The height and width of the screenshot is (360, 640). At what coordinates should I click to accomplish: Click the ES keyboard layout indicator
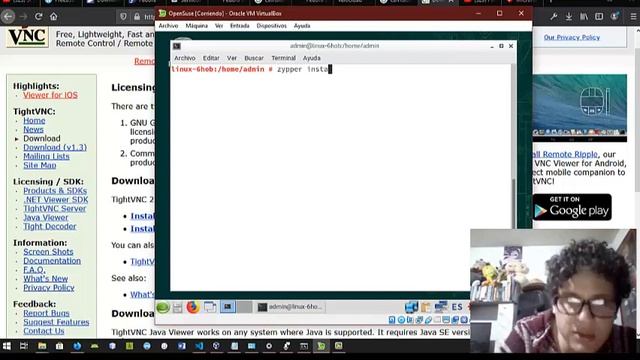click(x=457, y=307)
